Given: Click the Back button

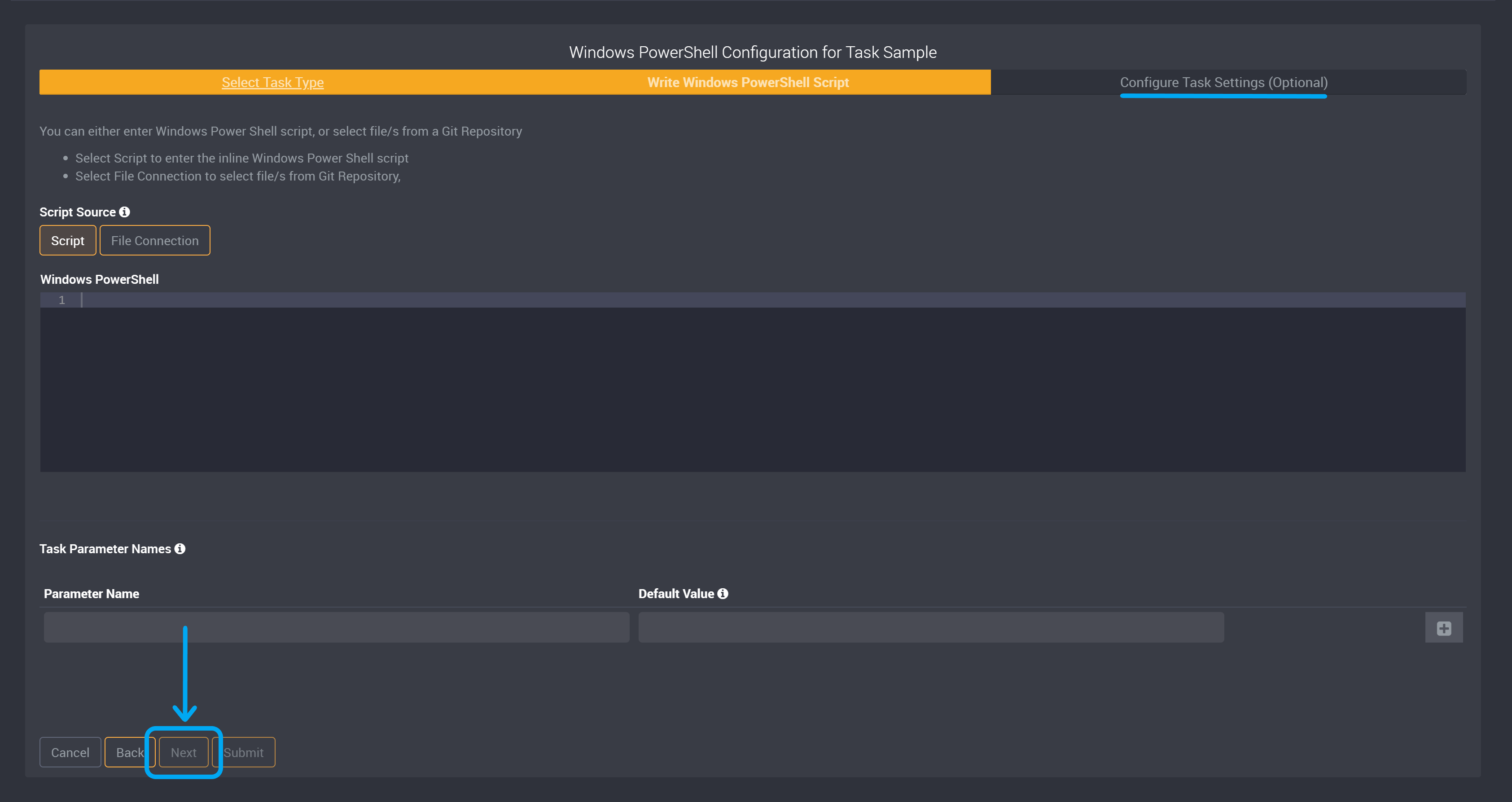Looking at the screenshot, I should coord(130,752).
